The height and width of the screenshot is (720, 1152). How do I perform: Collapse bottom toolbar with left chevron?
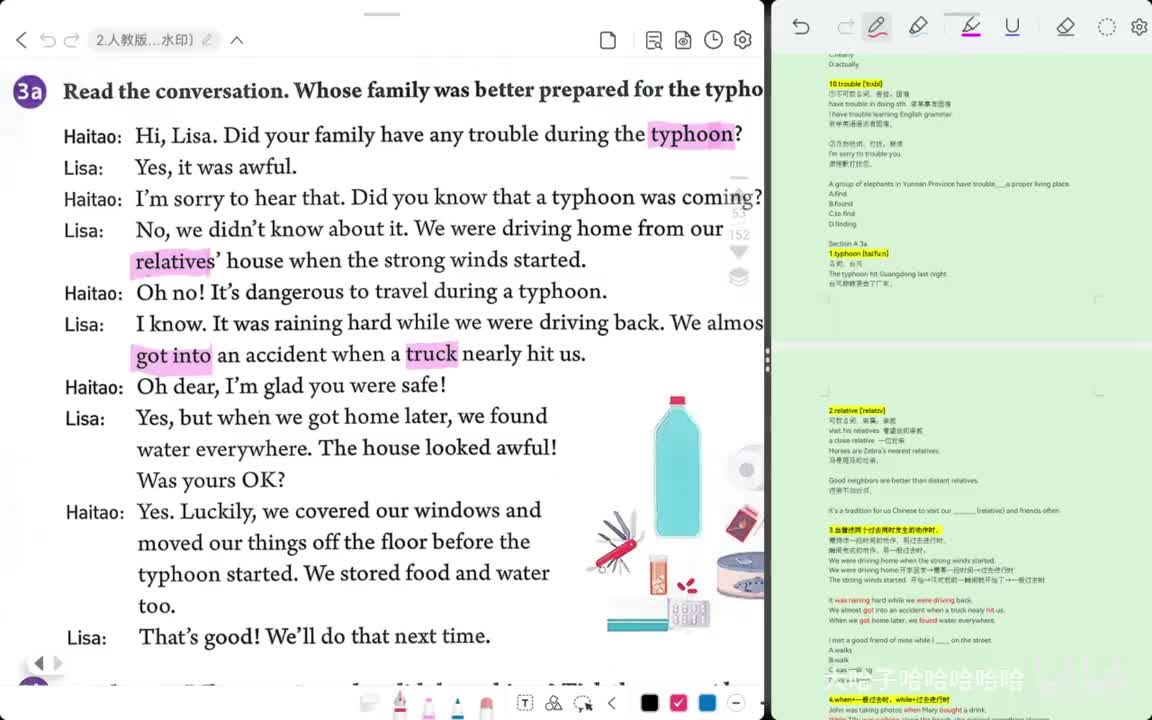point(612,703)
